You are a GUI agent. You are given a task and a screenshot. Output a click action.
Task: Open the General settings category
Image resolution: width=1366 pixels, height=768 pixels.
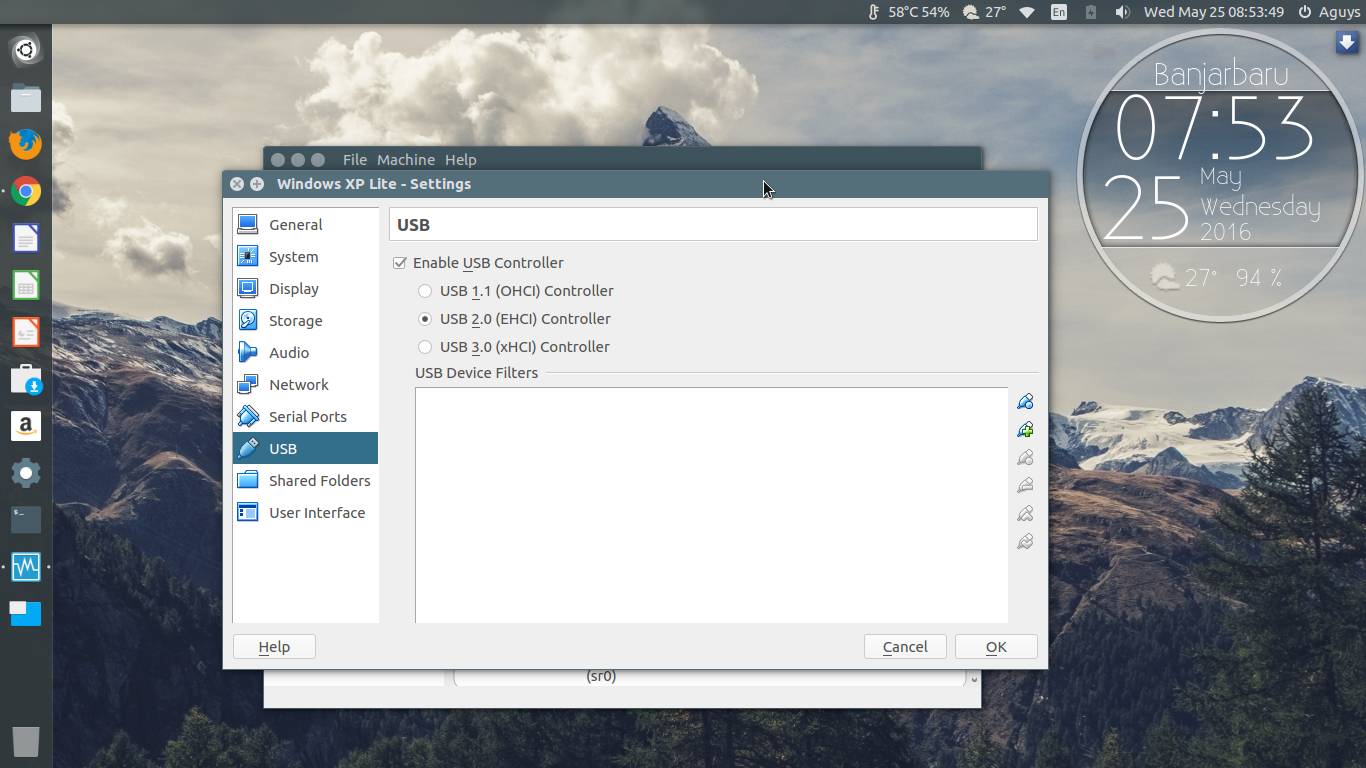pos(305,225)
